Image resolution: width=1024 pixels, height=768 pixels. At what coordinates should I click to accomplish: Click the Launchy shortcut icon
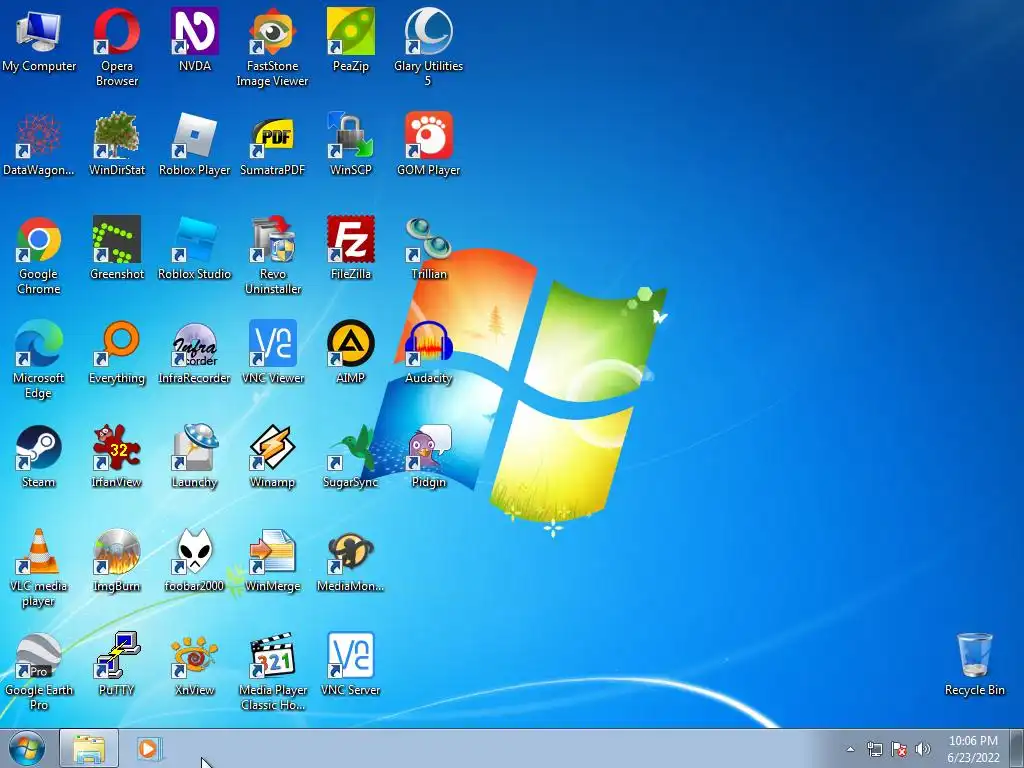(195, 447)
